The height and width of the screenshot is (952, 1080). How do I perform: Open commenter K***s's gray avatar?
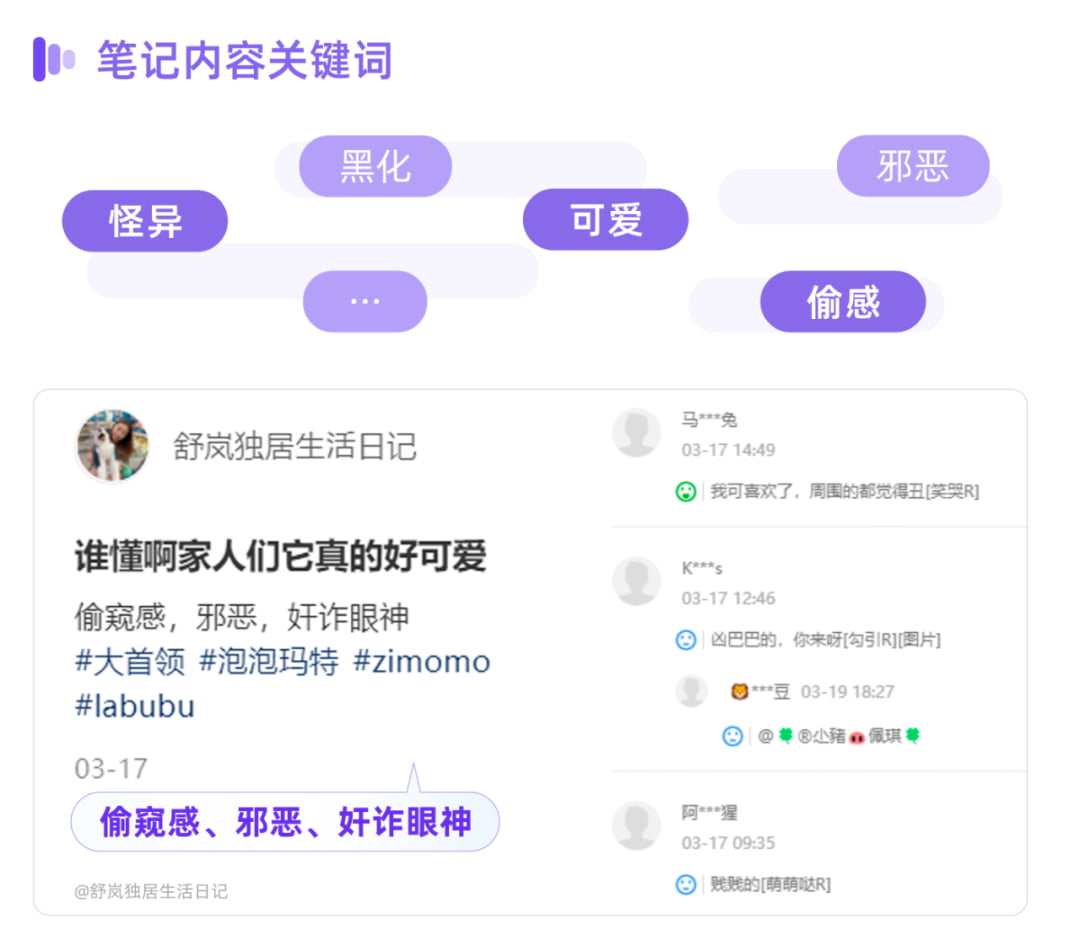pyautogui.click(x=637, y=581)
